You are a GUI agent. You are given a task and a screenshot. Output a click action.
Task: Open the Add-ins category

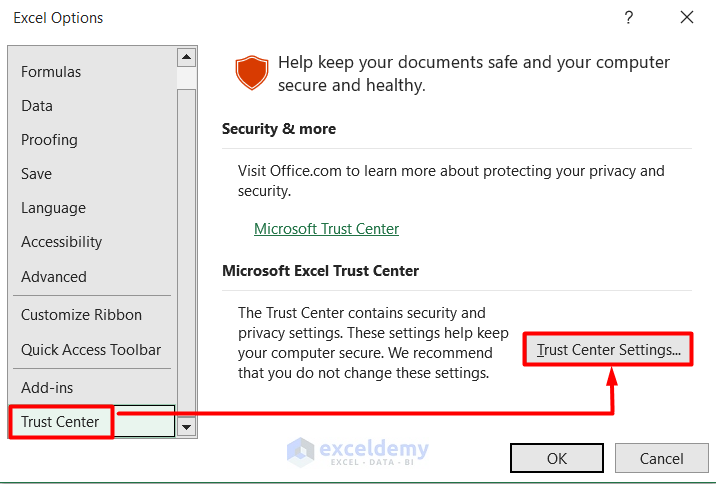click(x=47, y=388)
